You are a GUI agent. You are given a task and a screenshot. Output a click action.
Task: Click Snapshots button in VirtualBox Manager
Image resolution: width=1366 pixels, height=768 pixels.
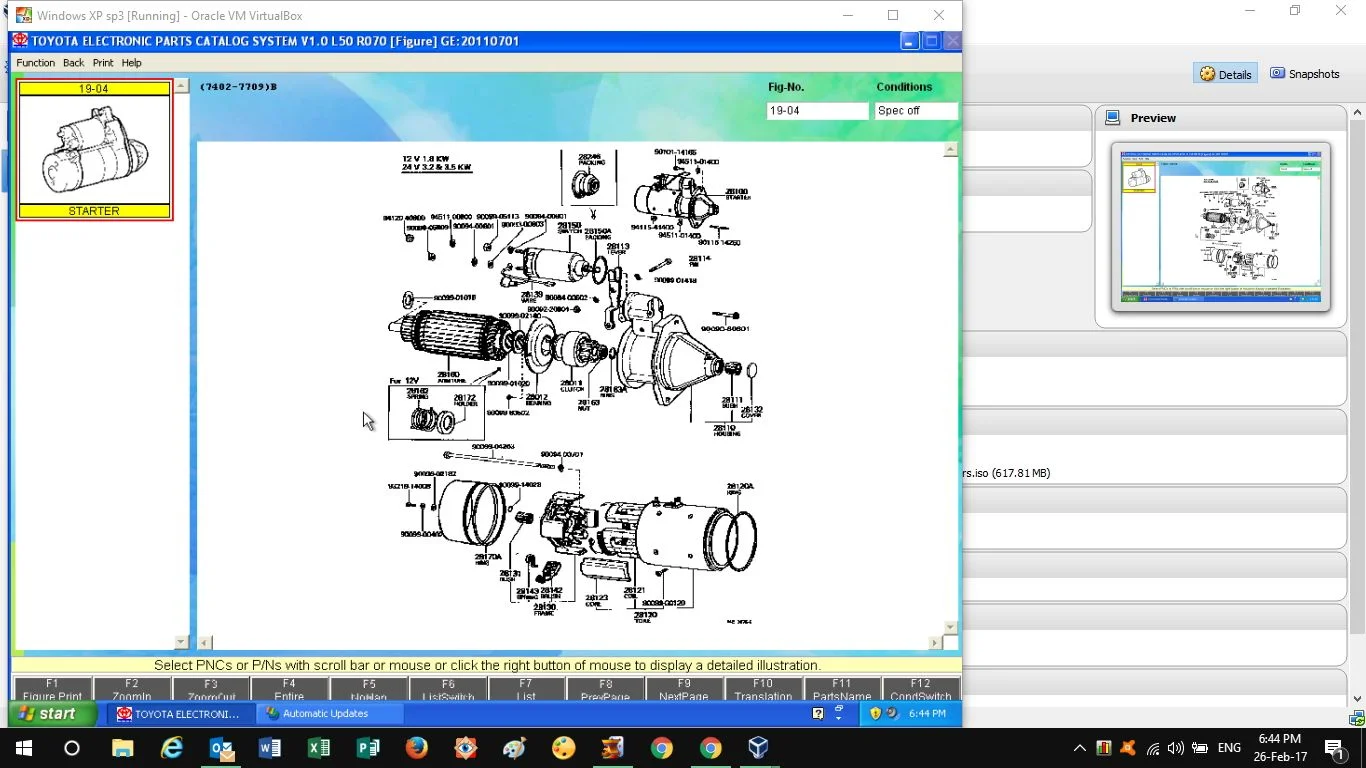tap(1305, 74)
